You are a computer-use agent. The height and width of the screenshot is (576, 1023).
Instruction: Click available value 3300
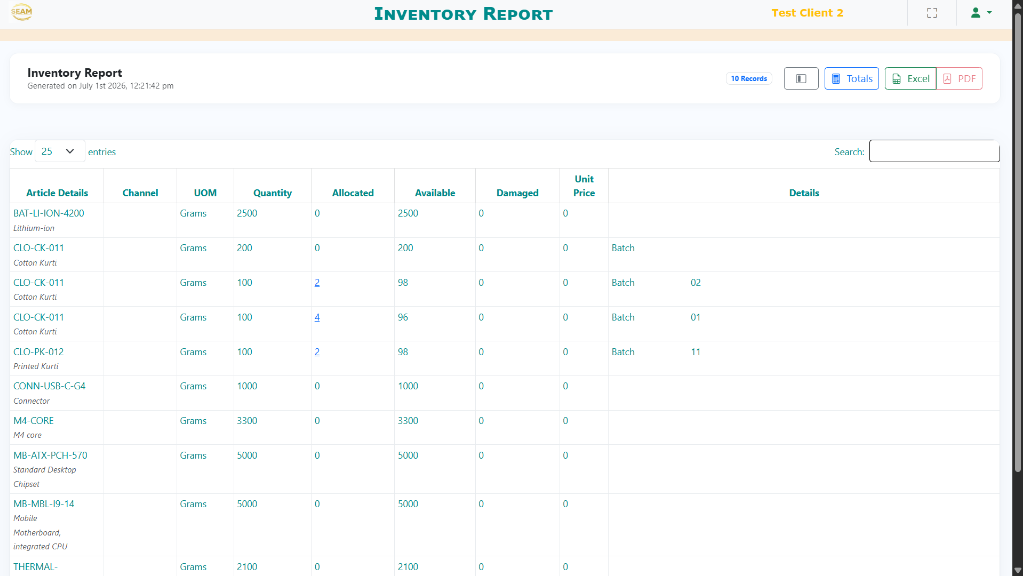408,421
